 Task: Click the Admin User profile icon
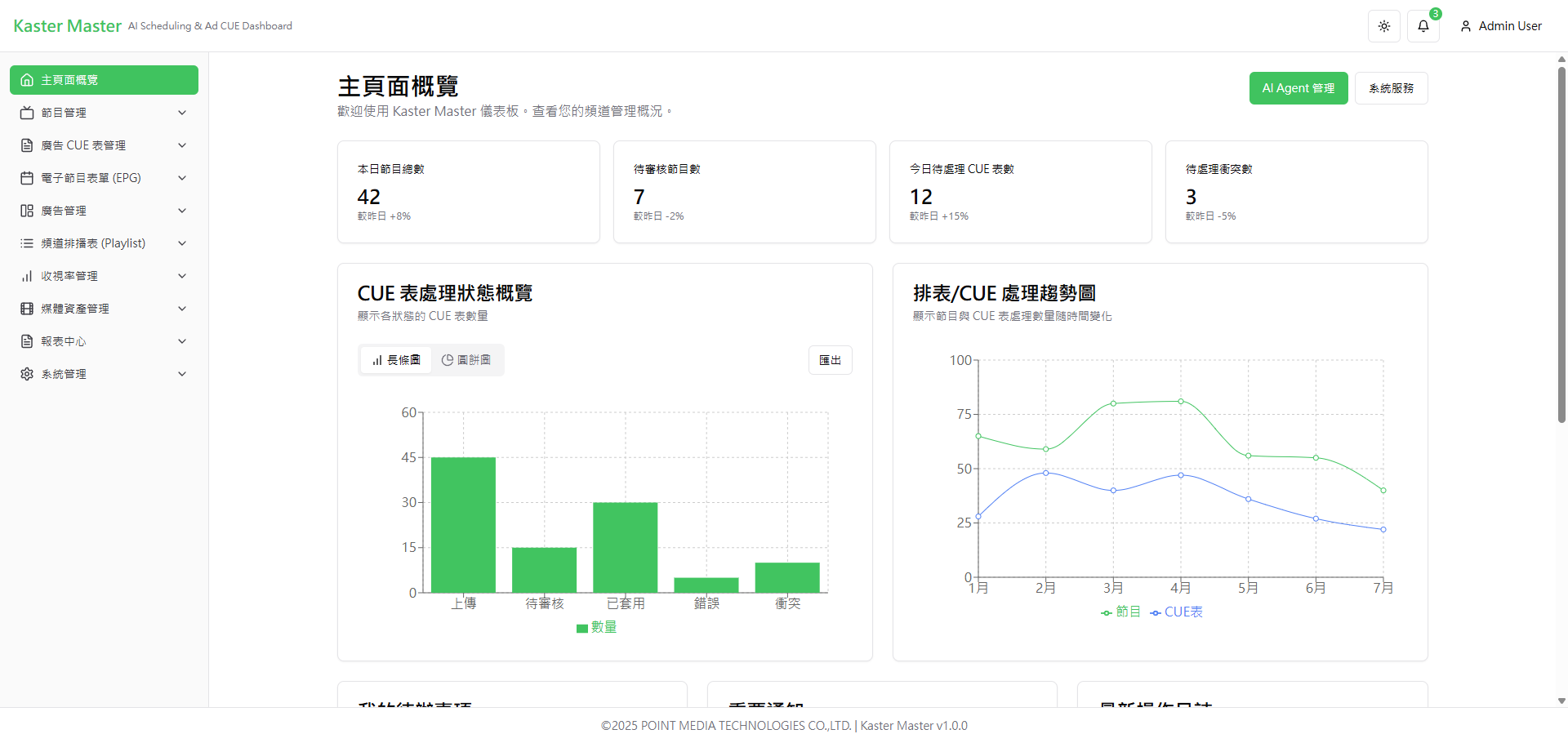point(1466,26)
